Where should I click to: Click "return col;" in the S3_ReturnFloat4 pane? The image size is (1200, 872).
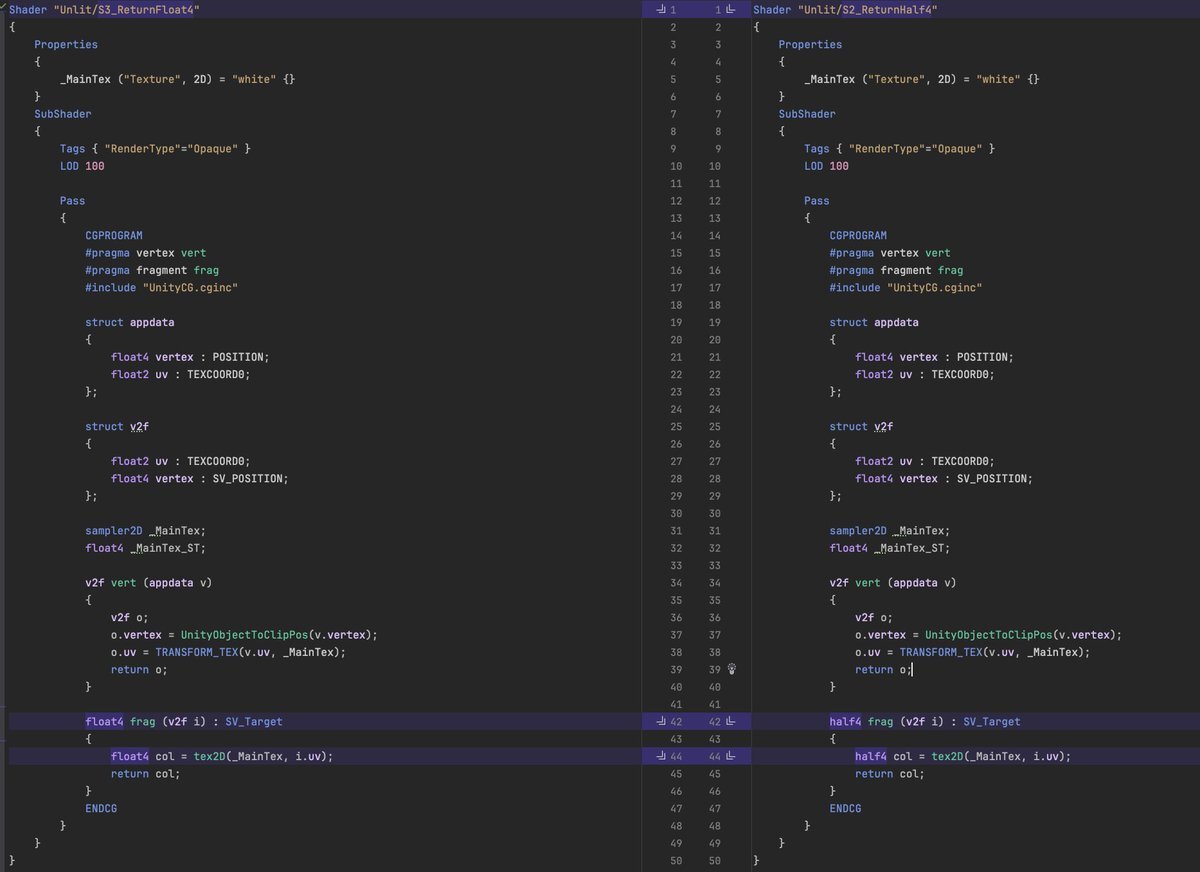coord(146,774)
